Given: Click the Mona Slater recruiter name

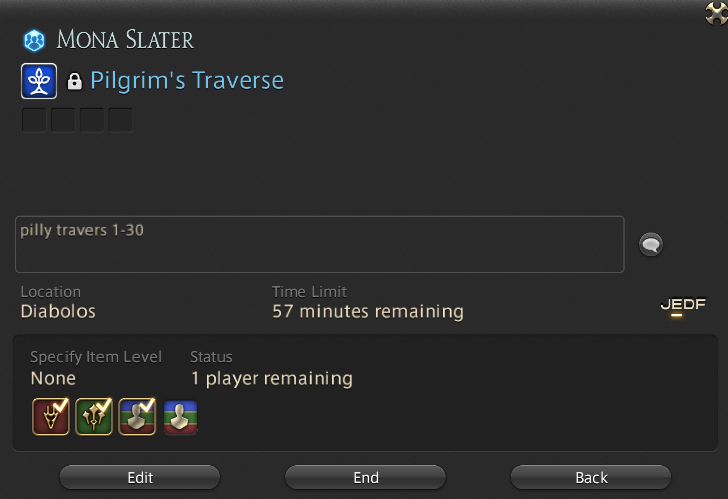Looking at the screenshot, I should tap(125, 40).
